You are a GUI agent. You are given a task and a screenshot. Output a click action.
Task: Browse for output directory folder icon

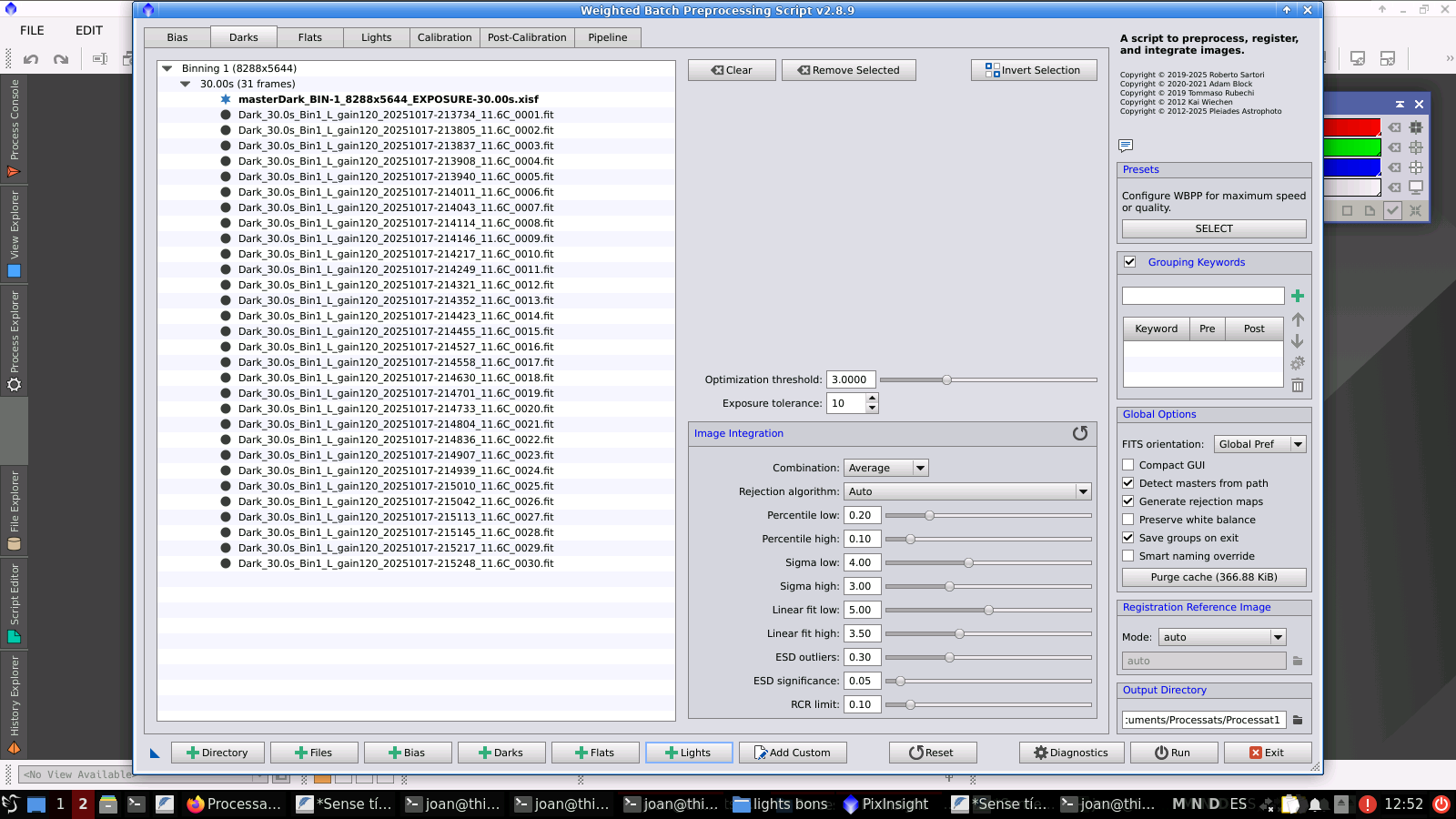pos(1298,720)
